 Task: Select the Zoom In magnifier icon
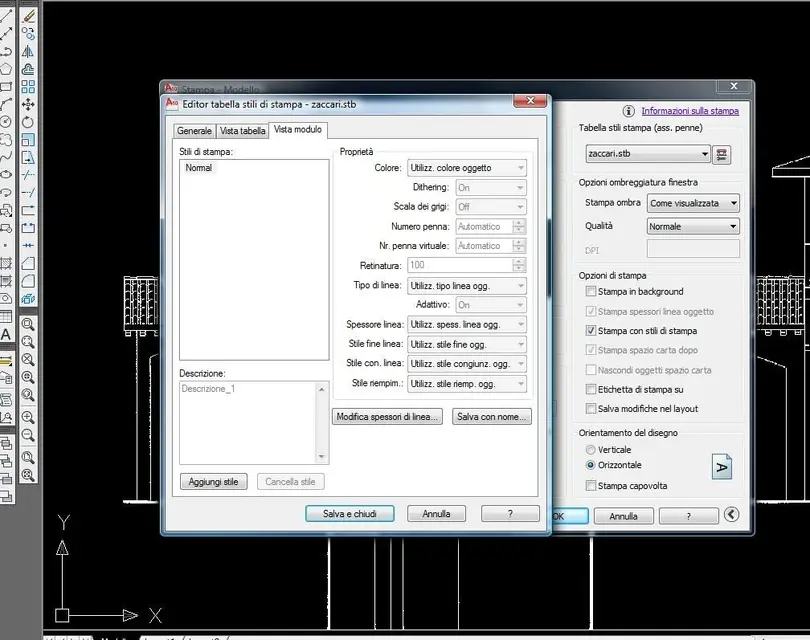(28, 417)
